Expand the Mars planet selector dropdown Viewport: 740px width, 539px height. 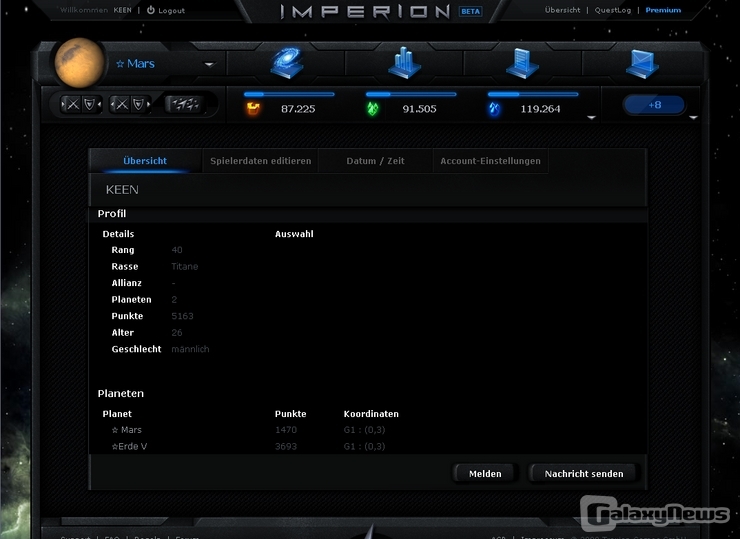point(209,65)
